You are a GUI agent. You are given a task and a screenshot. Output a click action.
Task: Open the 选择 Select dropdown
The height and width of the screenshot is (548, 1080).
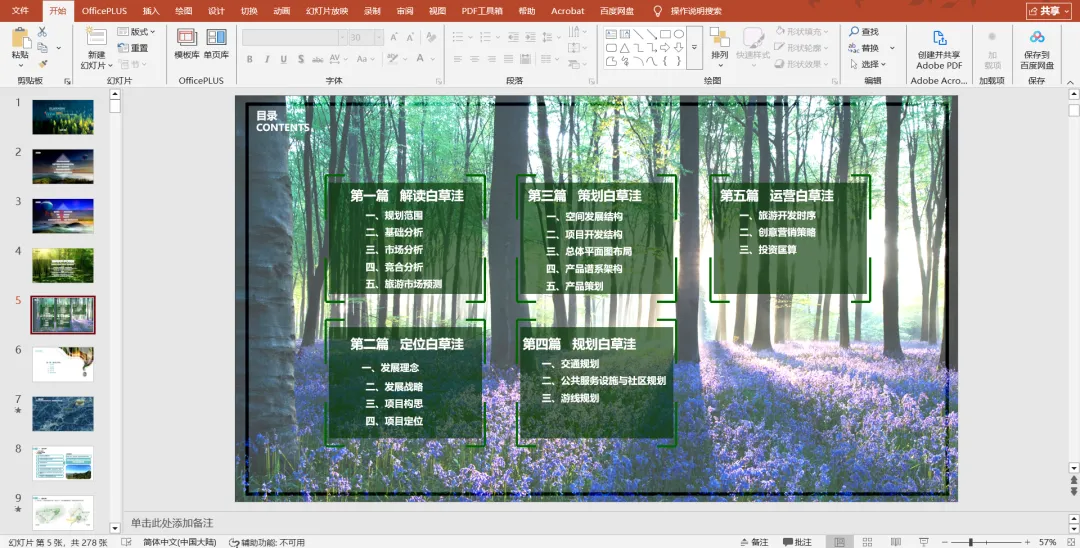point(869,64)
